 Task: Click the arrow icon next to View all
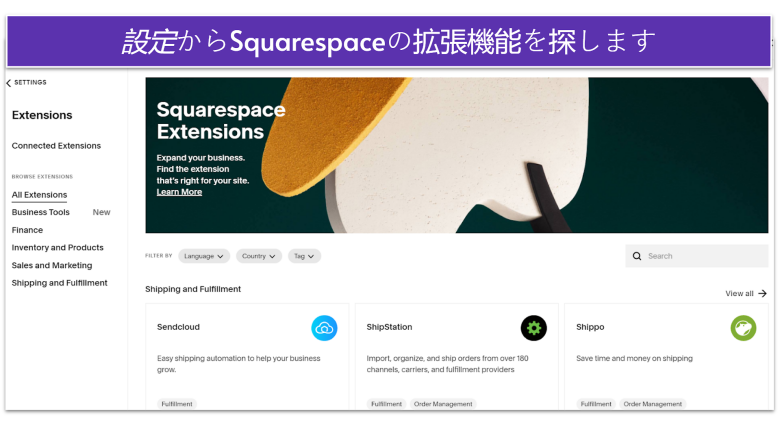click(x=763, y=294)
